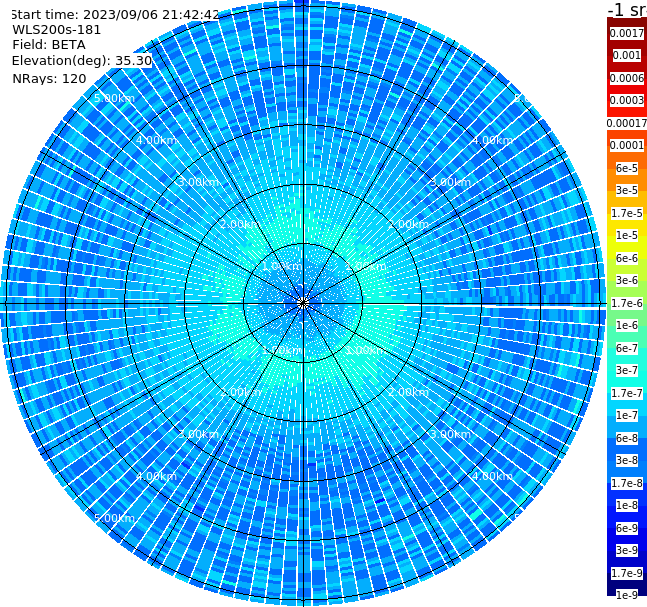Click the '1.7e-5' colorbar label
Screen dimensions: 647x607
627,213
